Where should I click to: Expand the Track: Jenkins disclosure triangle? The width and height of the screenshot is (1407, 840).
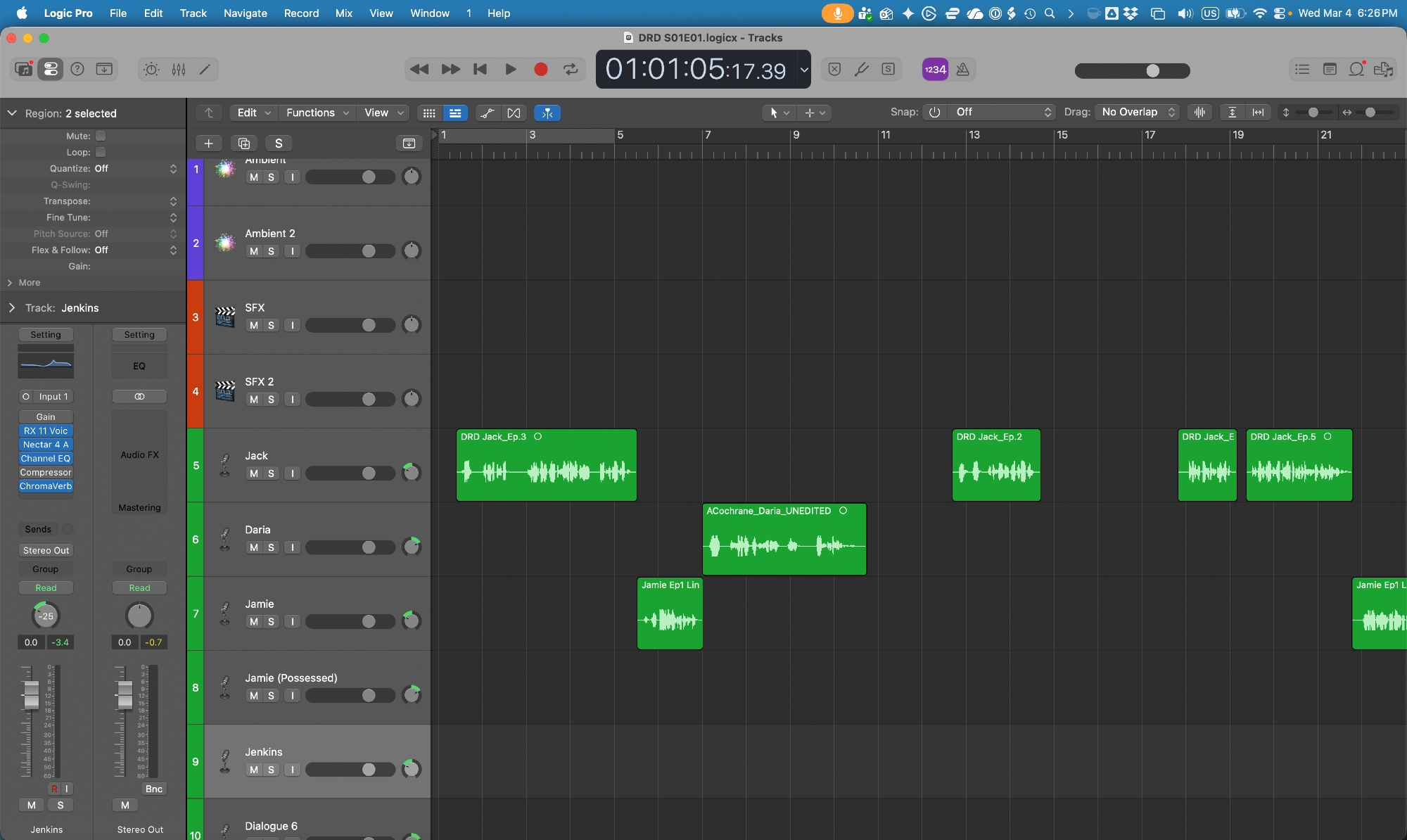(12, 307)
